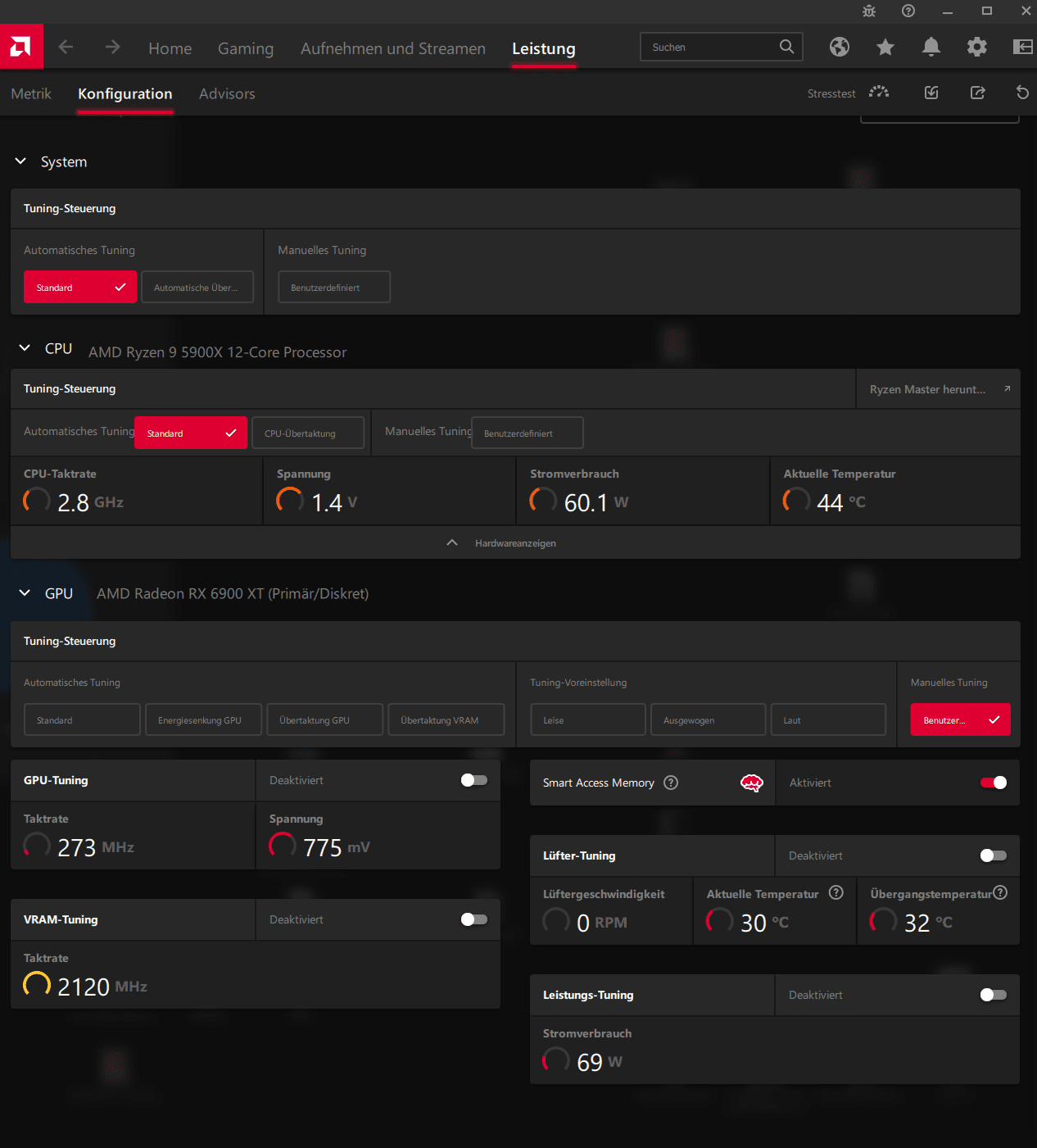This screenshot has width=1037, height=1148.
Task: Open the Leistung tab
Action: (x=544, y=48)
